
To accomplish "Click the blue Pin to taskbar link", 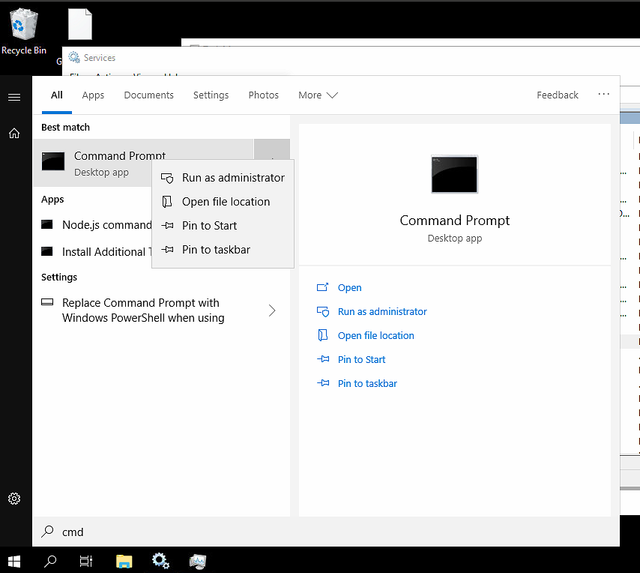I will 367,383.
